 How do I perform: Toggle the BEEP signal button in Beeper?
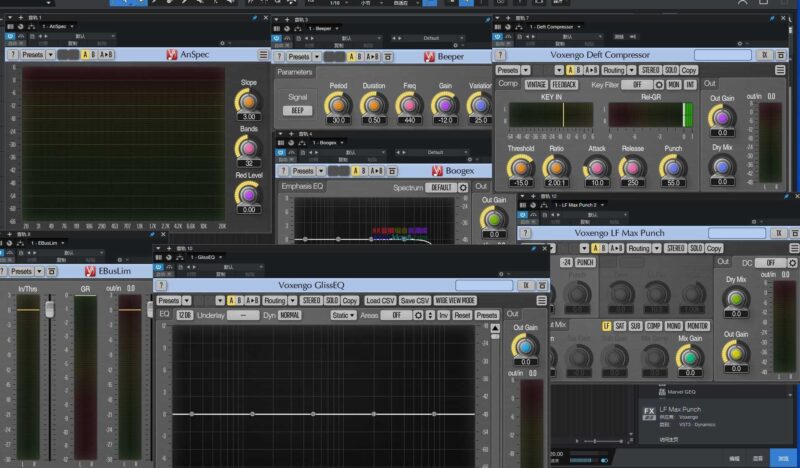pyautogui.click(x=297, y=111)
